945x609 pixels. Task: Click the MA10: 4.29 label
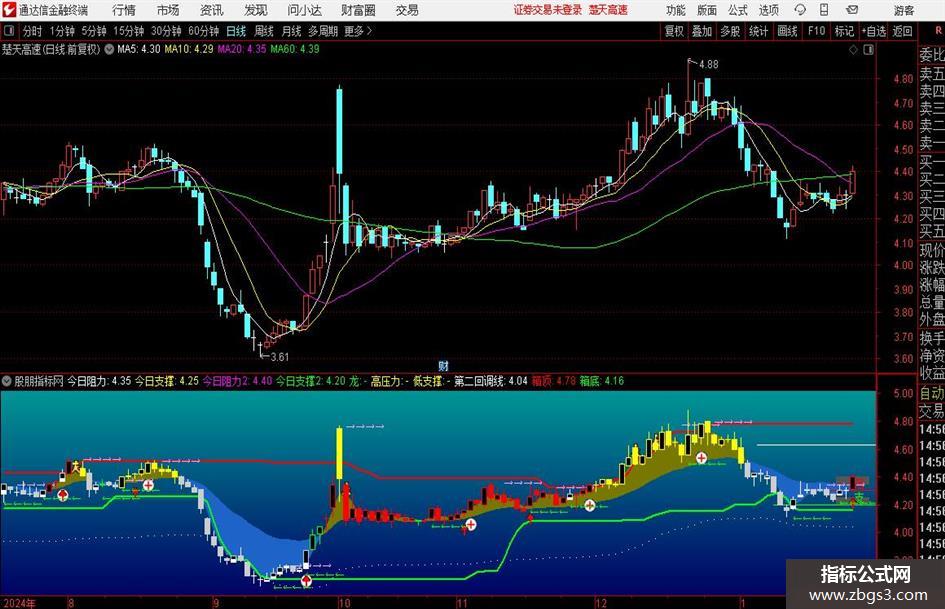[x=189, y=49]
